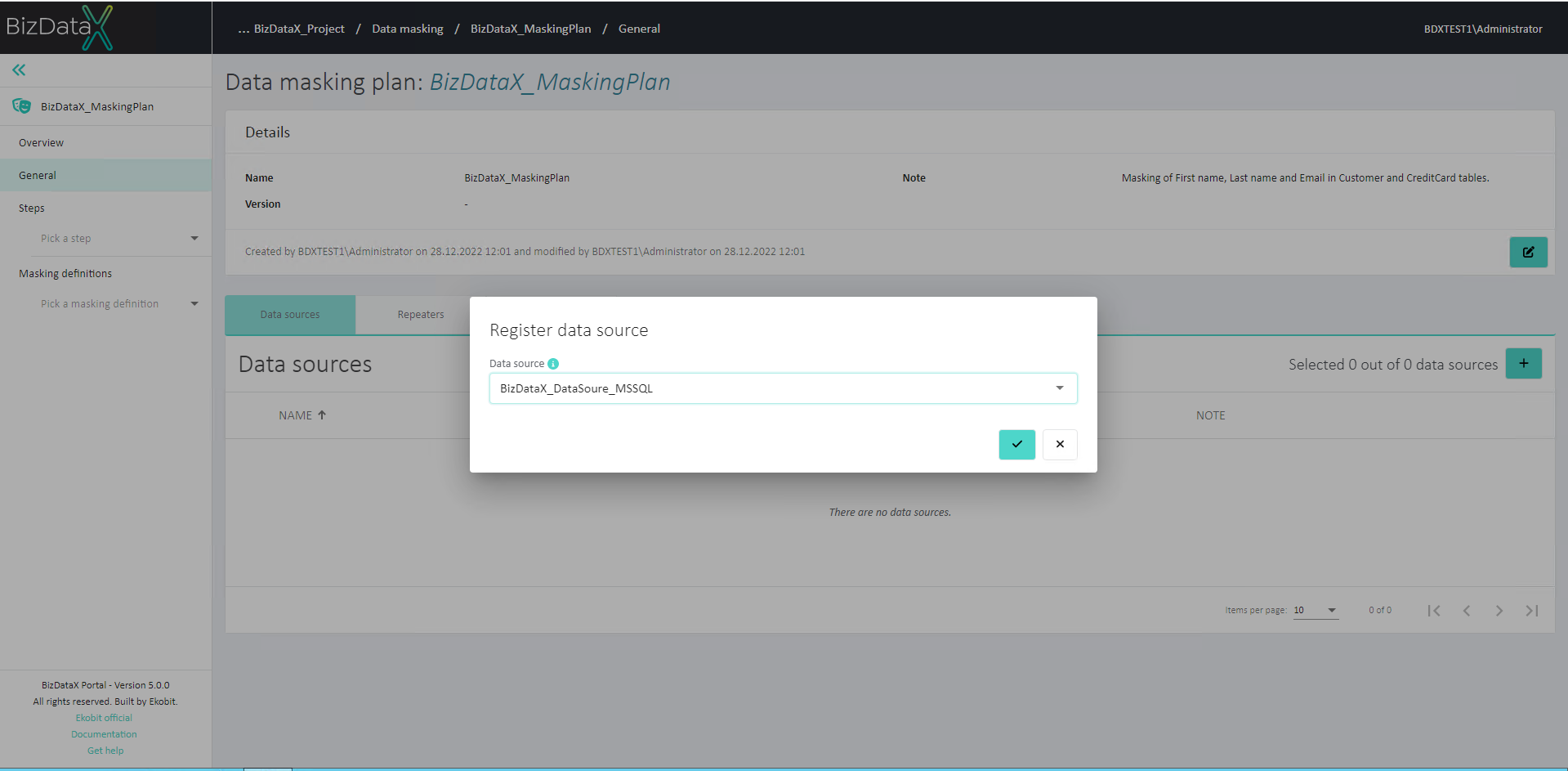Click the BizDataX logo
Image resolution: width=1568 pixels, height=771 pixels.
coord(60,27)
